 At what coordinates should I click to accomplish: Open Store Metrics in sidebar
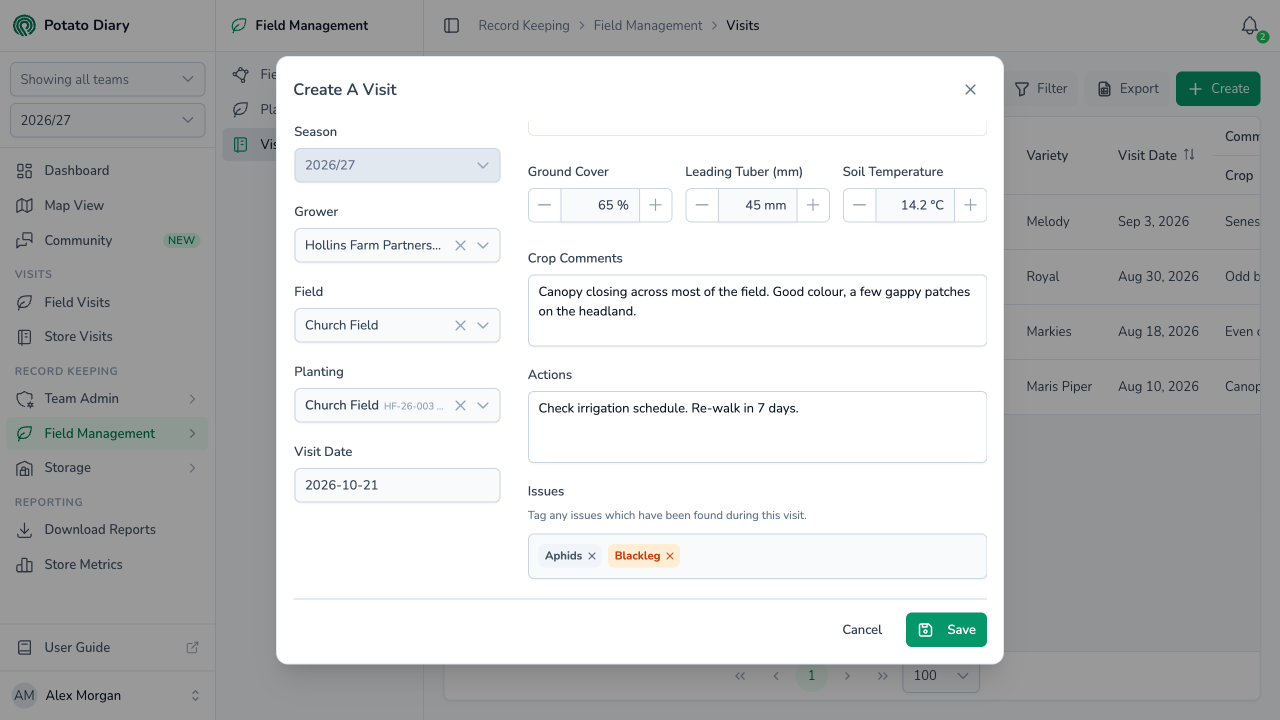tap(107, 565)
